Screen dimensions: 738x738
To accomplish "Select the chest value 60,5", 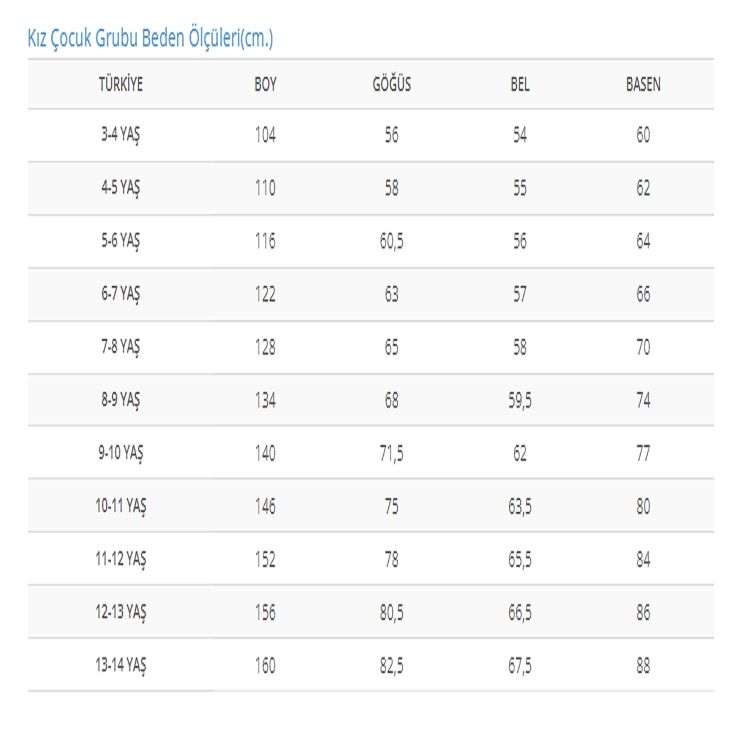I will (x=392, y=241).
